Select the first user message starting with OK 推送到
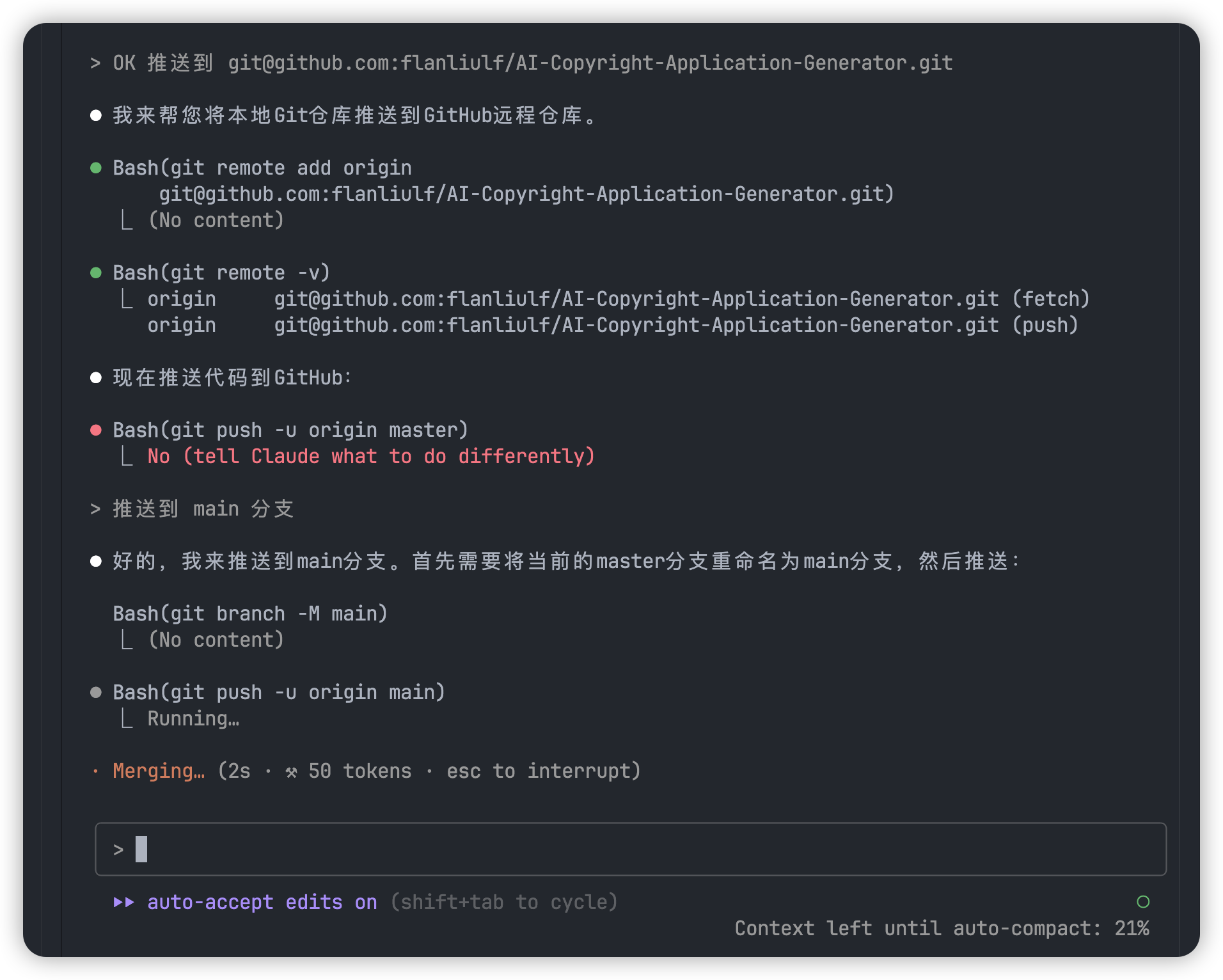The width and height of the screenshot is (1223, 980). [x=532, y=63]
